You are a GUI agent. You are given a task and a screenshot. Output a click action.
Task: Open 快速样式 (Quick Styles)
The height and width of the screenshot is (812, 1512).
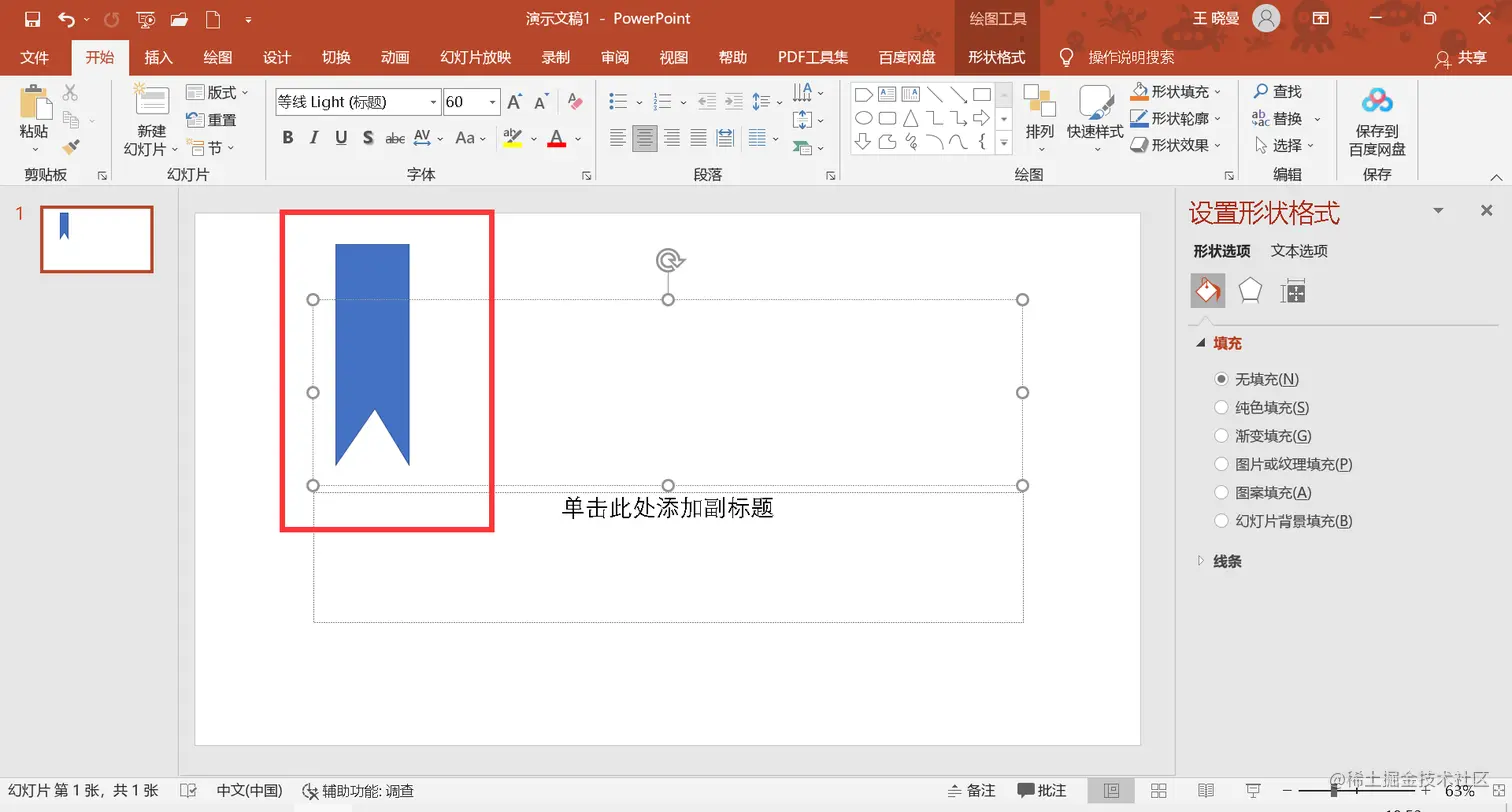click(x=1095, y=120)
